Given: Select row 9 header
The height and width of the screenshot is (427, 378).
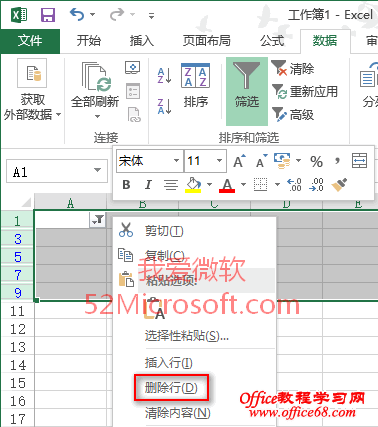Looking at the screenshot, I should (x=18, y=293).
